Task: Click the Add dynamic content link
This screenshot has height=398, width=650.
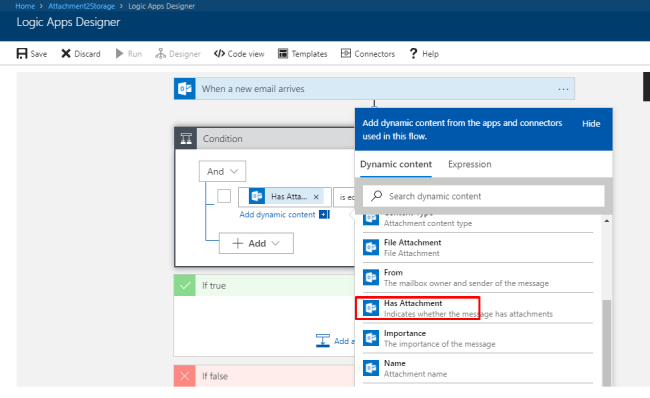Action: [277, 214]
